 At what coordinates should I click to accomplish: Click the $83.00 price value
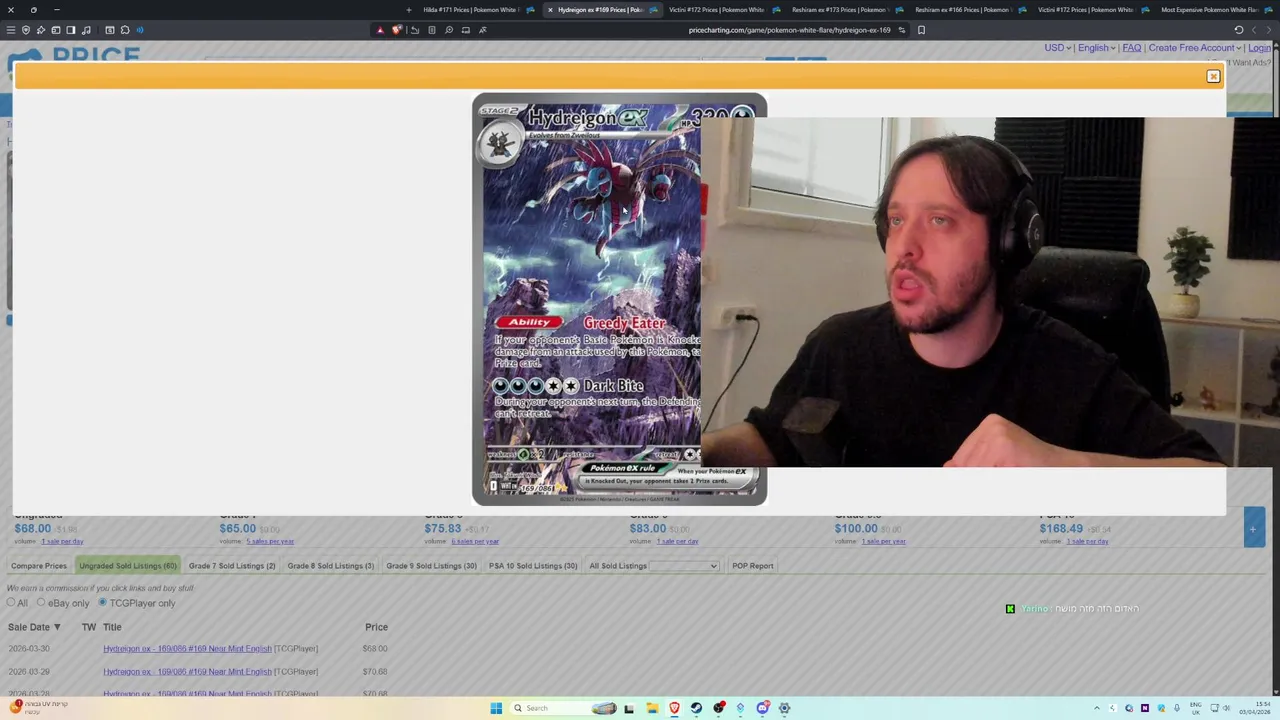tap(648, 529)
